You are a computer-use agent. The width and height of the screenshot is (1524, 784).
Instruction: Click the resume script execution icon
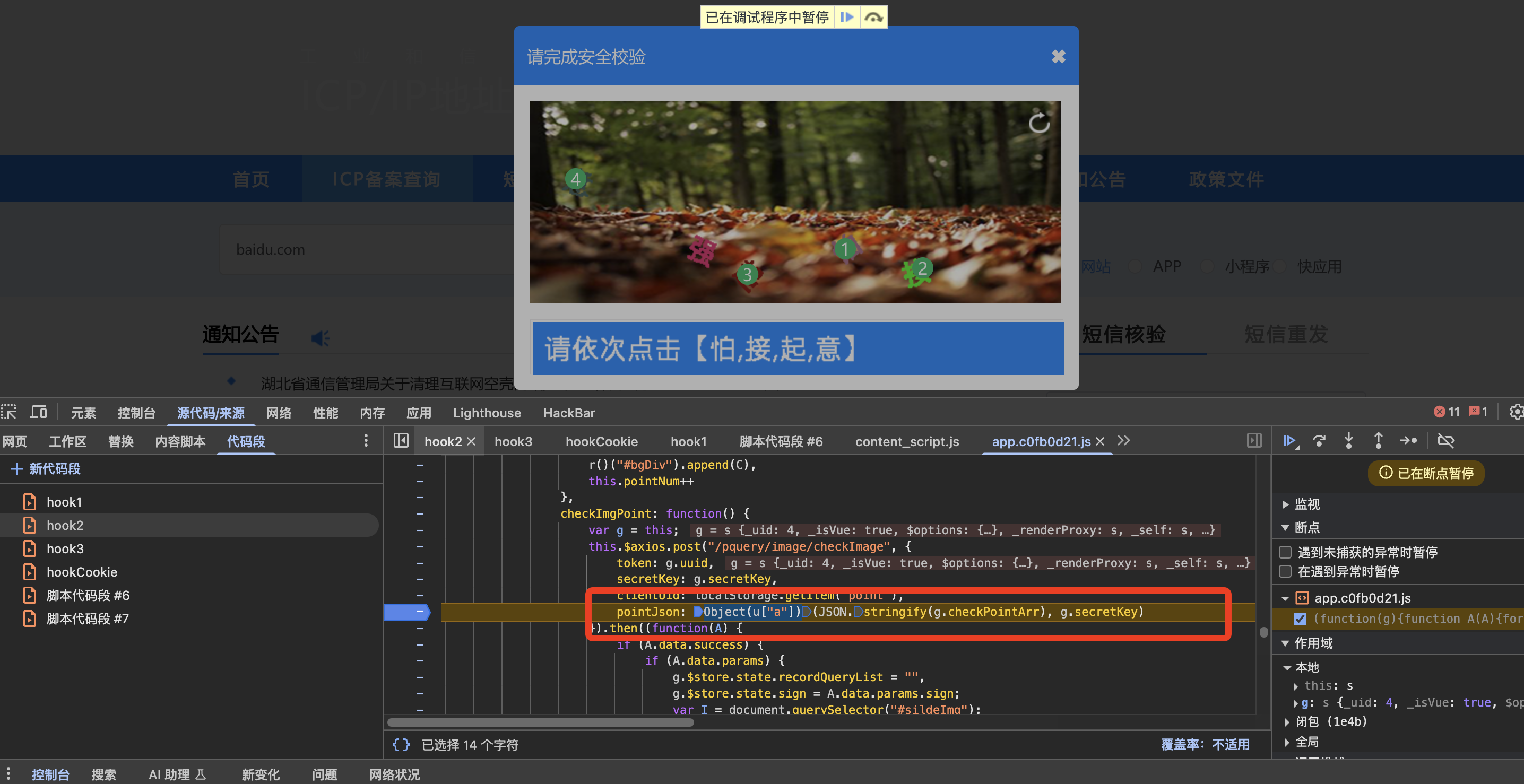1289,441
